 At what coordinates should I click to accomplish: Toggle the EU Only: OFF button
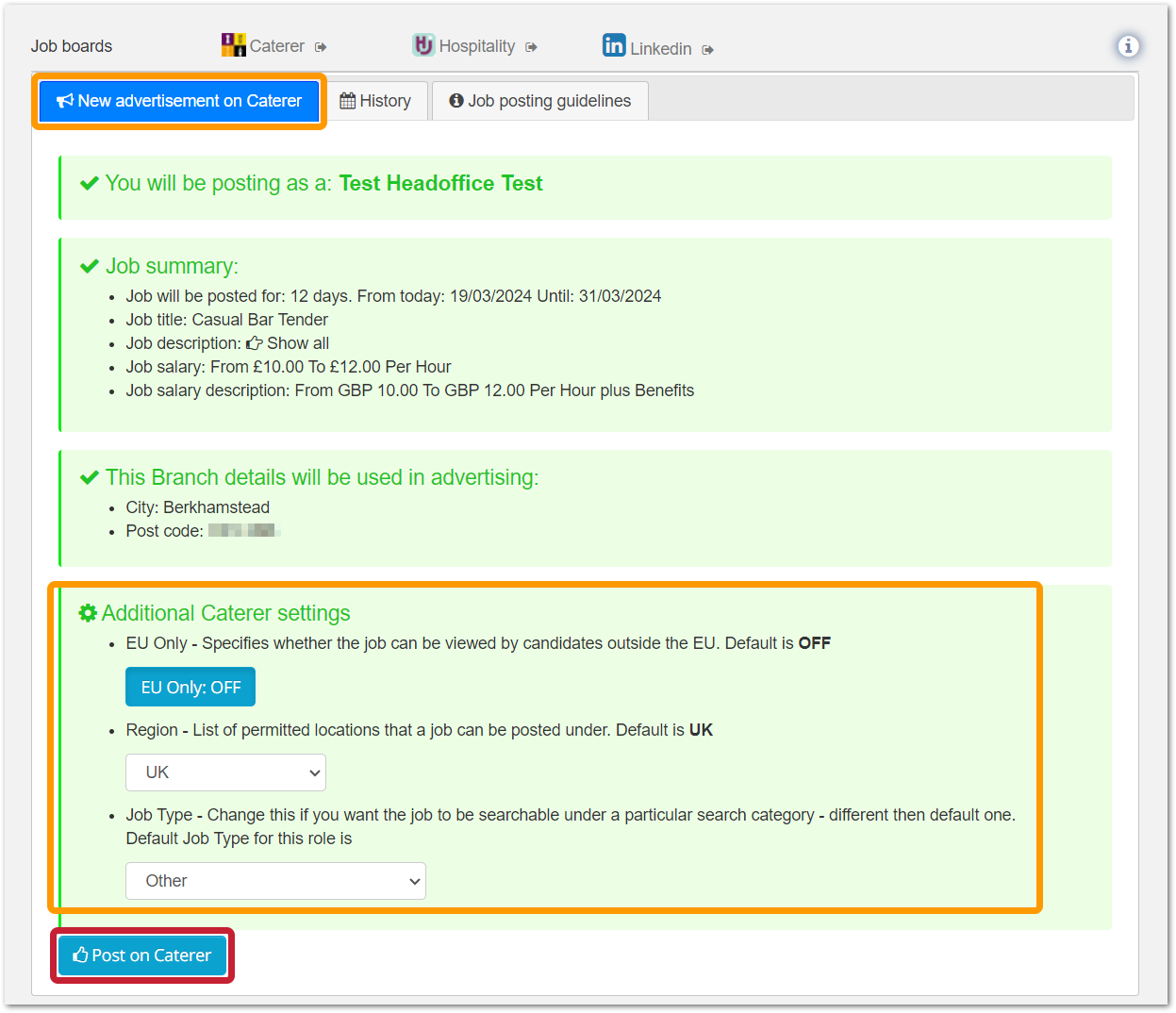[x=190, y=688]
